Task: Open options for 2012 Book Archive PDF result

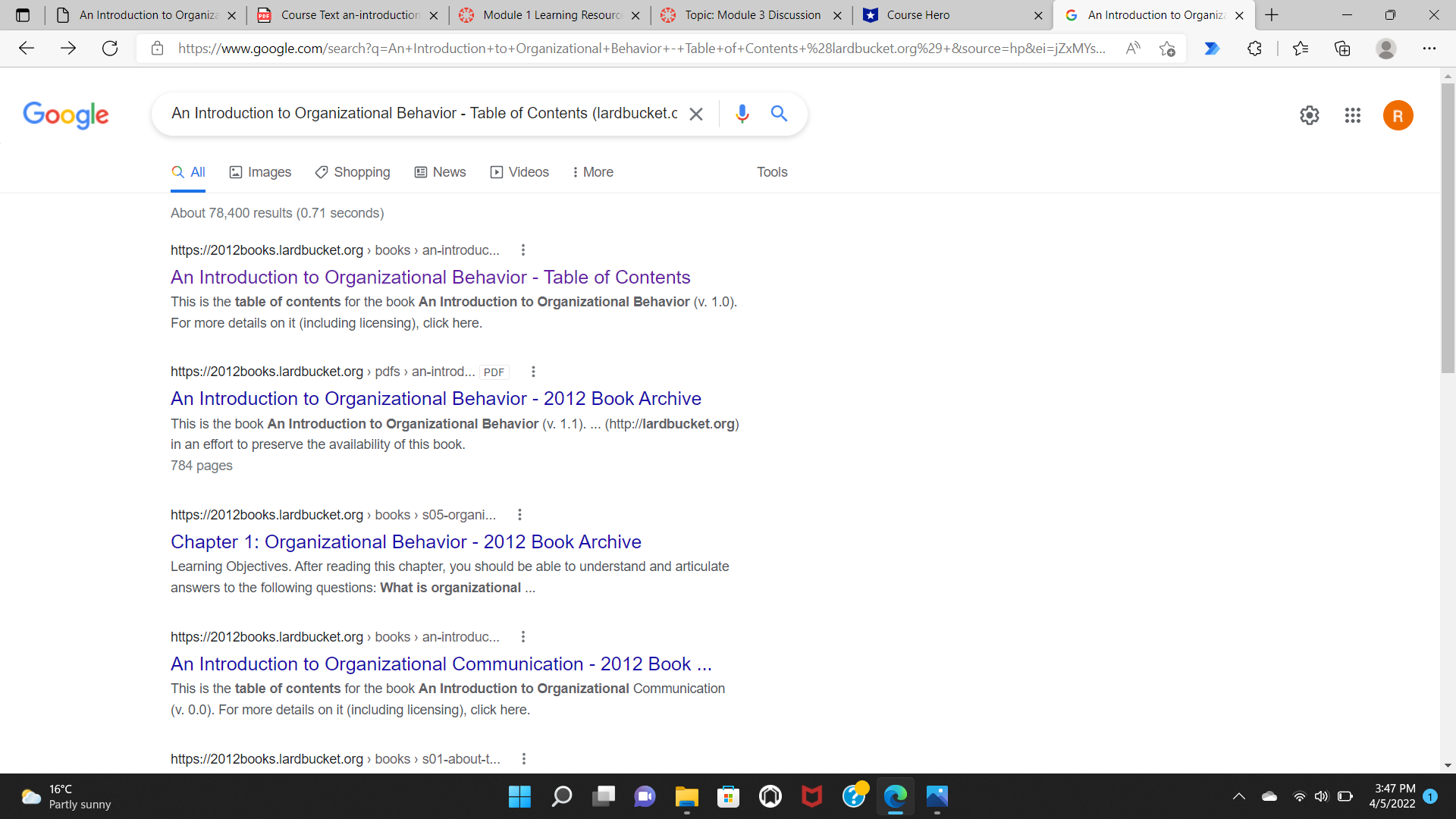Action: coord(533,372)
